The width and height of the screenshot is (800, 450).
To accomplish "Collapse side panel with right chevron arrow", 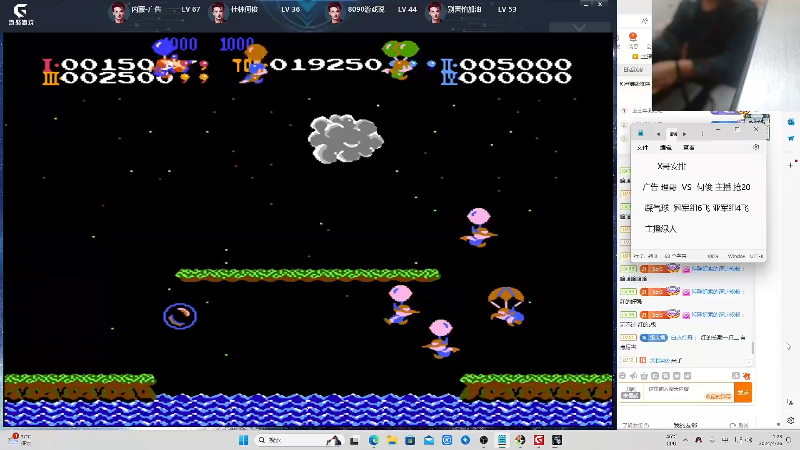I will pos(788,346).
